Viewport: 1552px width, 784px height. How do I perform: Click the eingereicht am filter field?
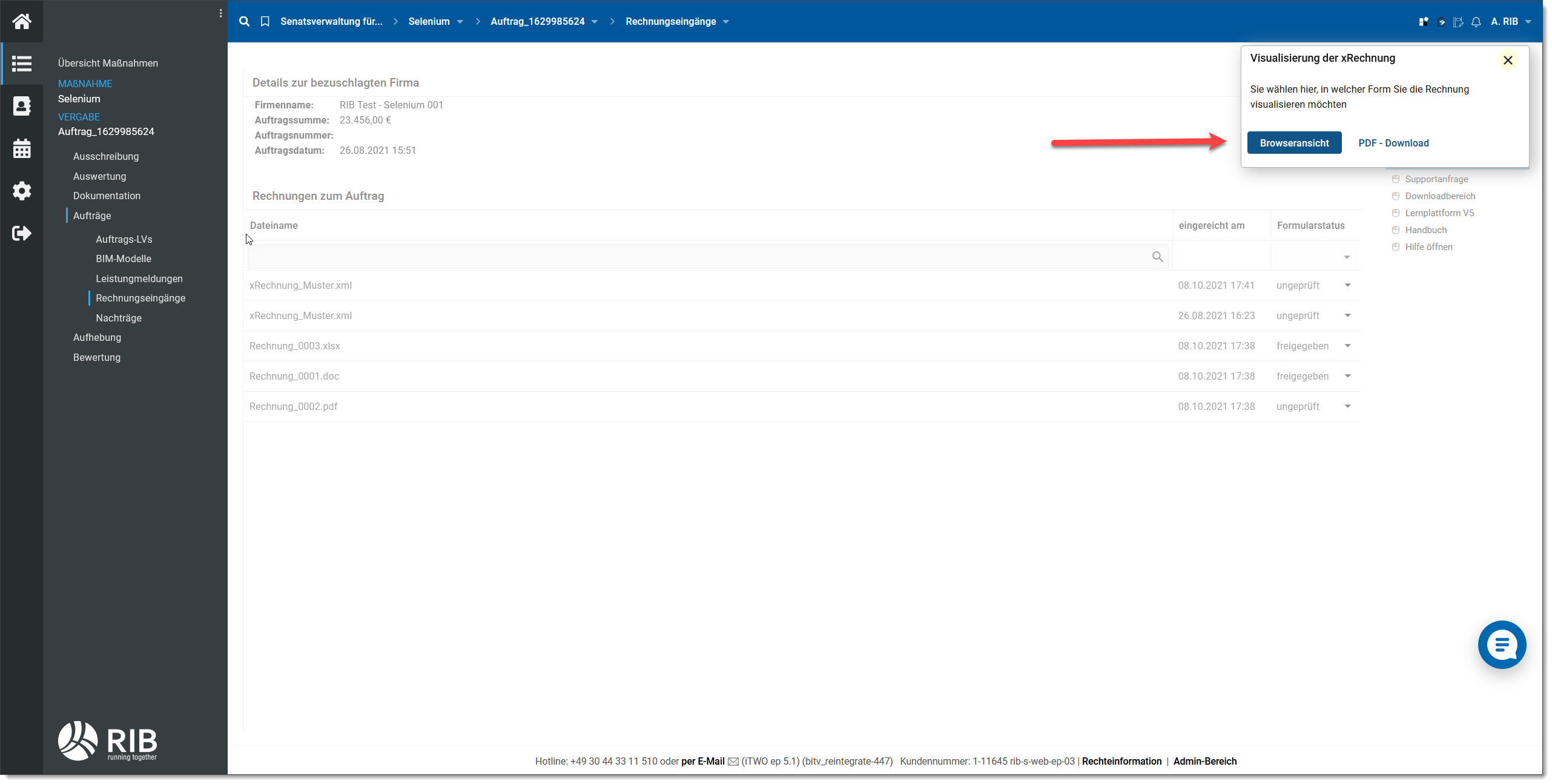click(x=1221, y=257)
